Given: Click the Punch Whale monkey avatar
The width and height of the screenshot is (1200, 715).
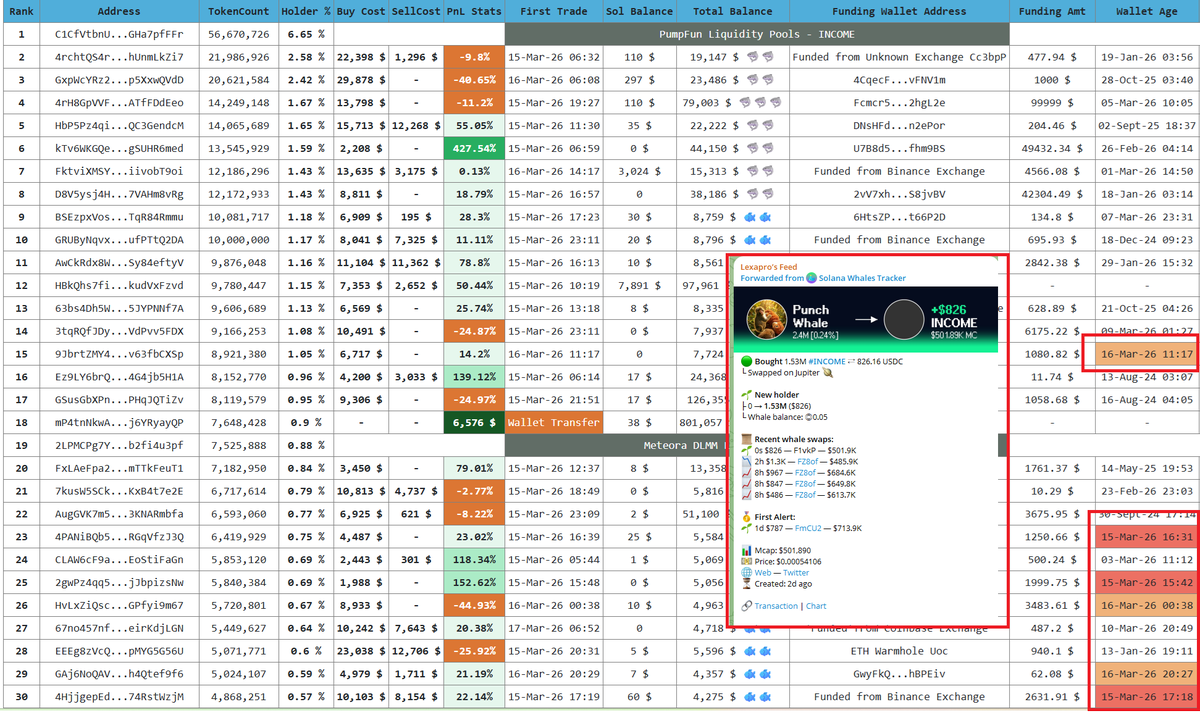Looking at the screenshot, I should [767, 319].
